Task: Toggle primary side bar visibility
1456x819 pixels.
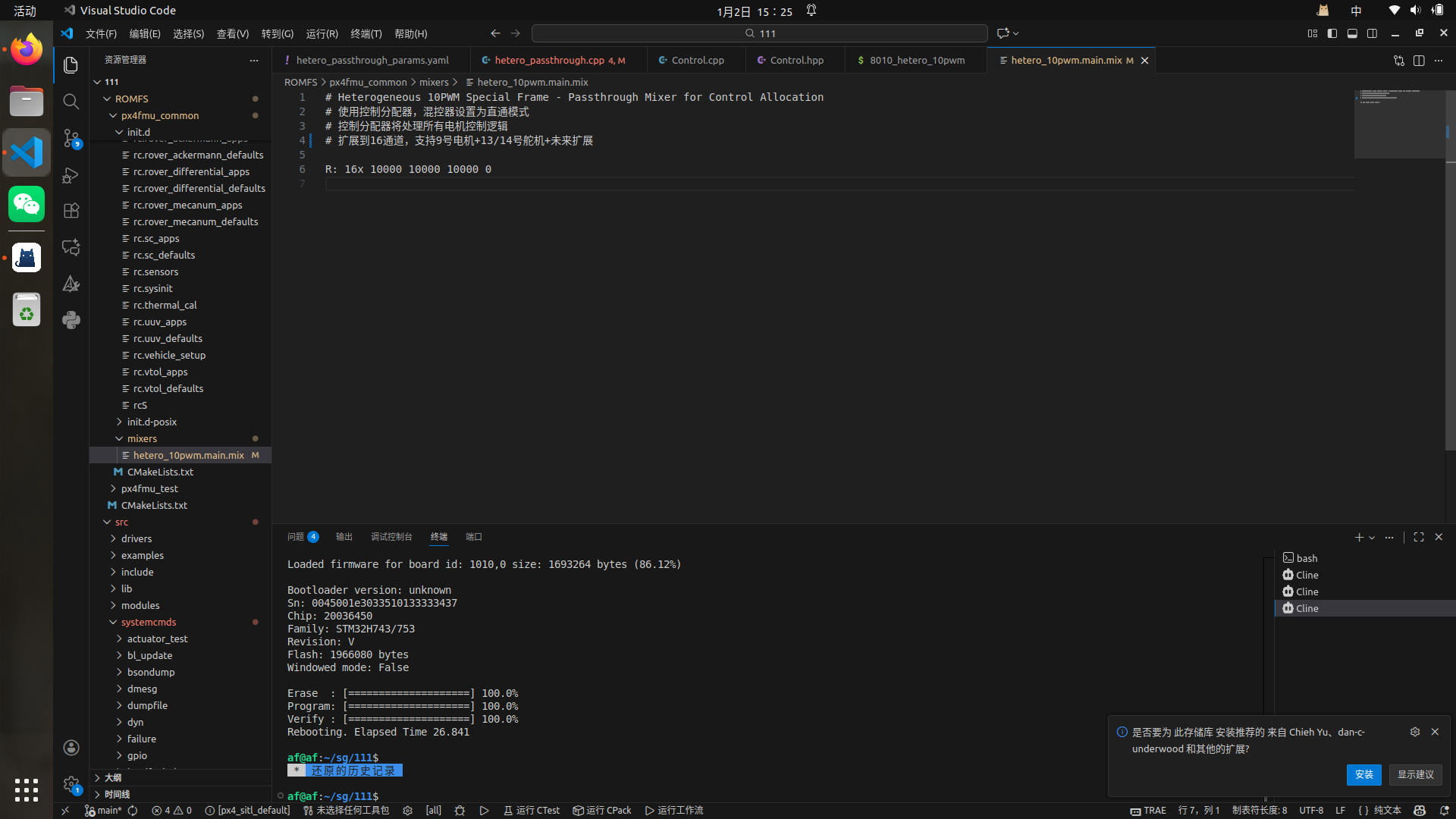Action: pyautogui.click(x=1332, y=33)
